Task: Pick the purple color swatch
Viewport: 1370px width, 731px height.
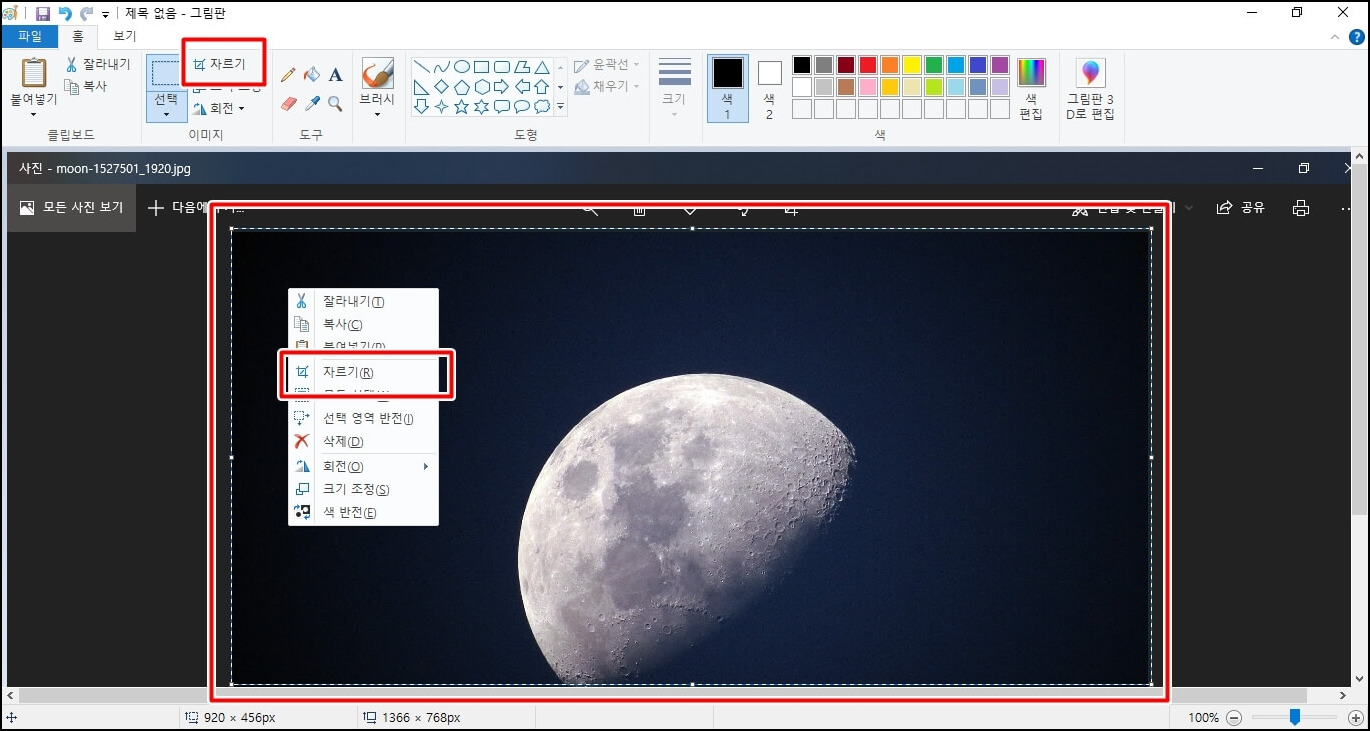Action: (x=1000, y=65)
